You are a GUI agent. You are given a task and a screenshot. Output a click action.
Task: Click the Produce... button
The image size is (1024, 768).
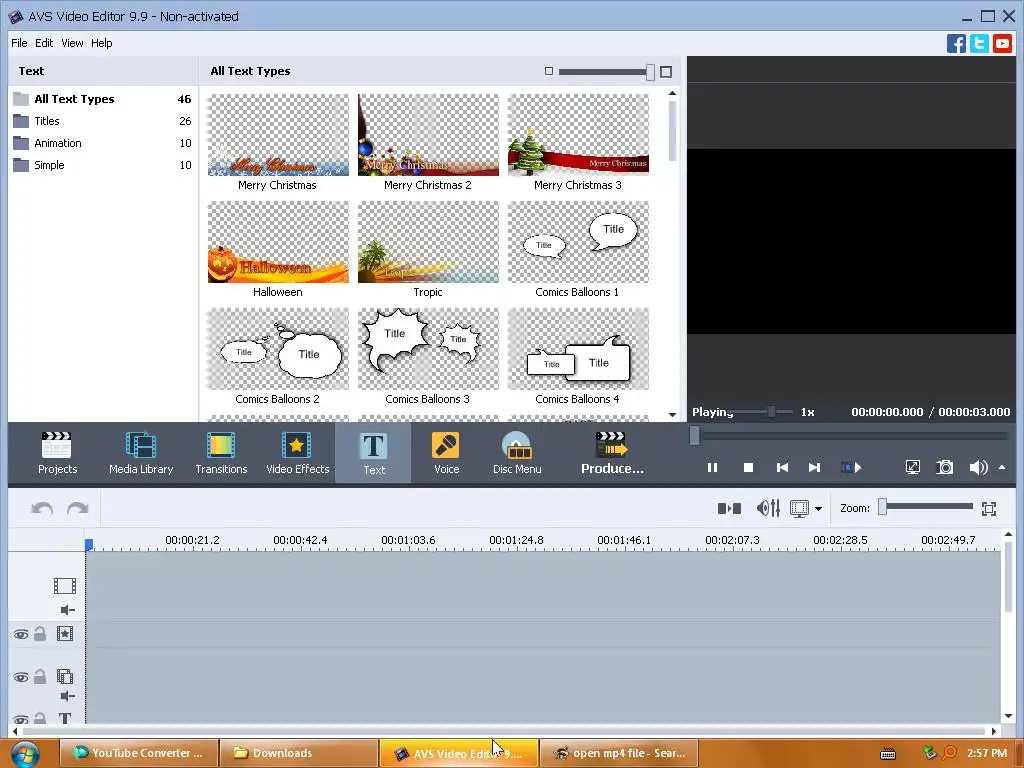(613, 453)
